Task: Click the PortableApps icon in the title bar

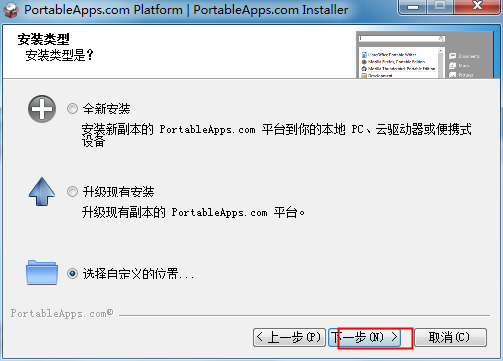Action: [11, 10]
